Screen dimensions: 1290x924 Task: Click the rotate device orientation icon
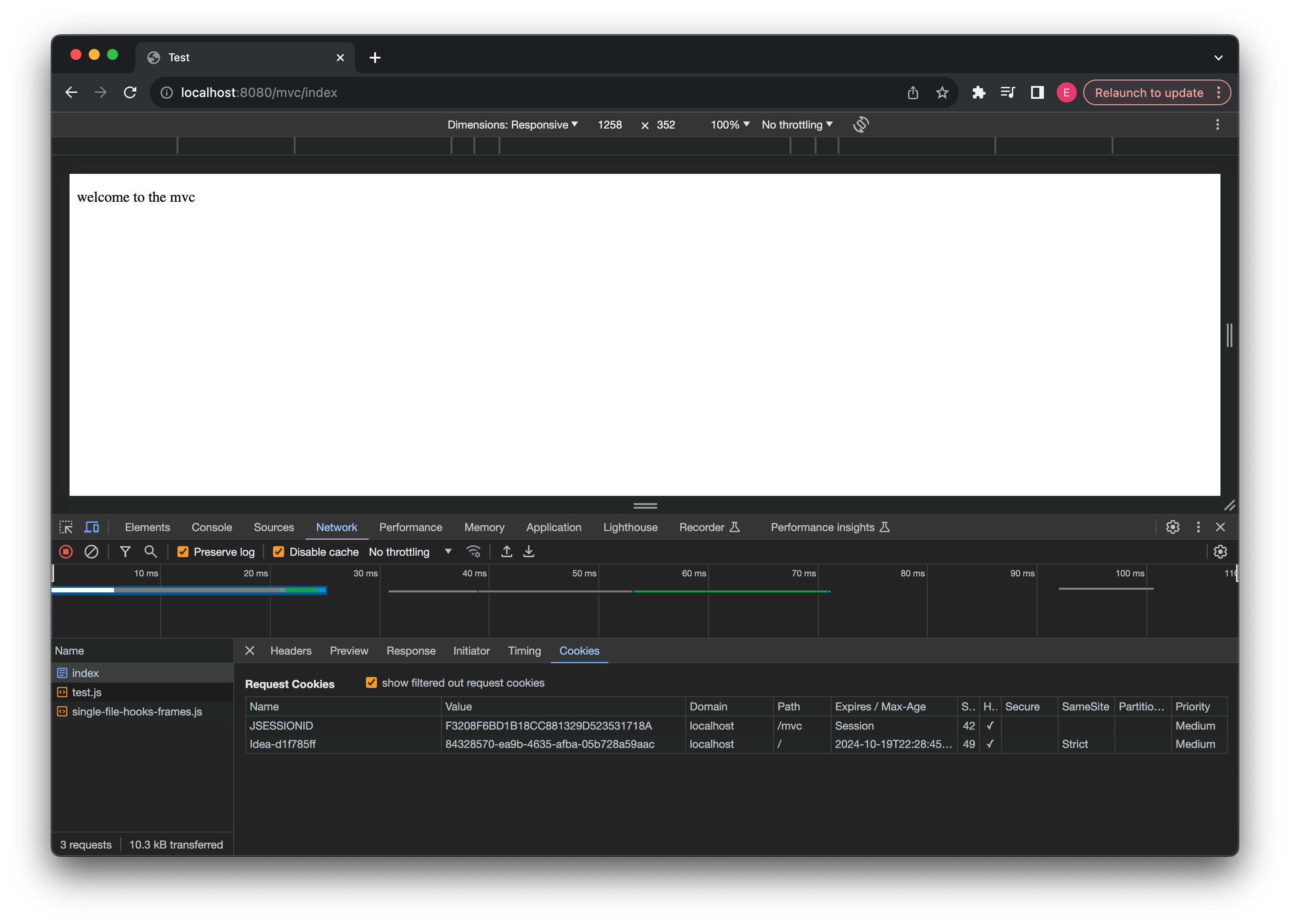[x=860, y=124]
